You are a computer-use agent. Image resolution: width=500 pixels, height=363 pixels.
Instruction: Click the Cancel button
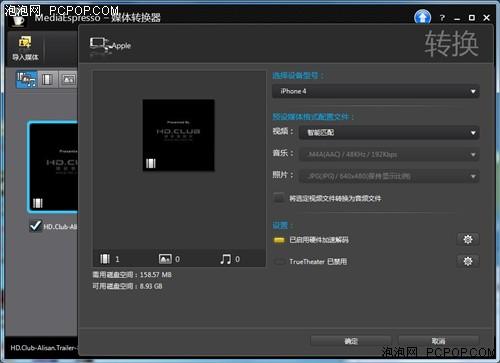pyautogui.click(x=438, y=341)
